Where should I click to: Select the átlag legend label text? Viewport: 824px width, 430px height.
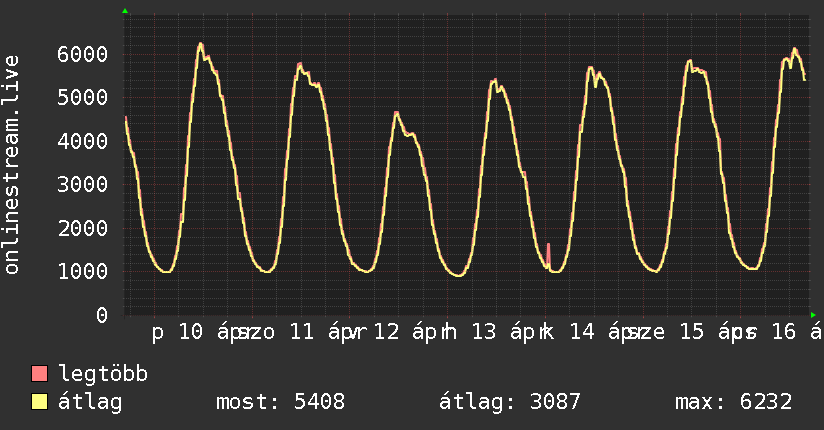[90, 403]
